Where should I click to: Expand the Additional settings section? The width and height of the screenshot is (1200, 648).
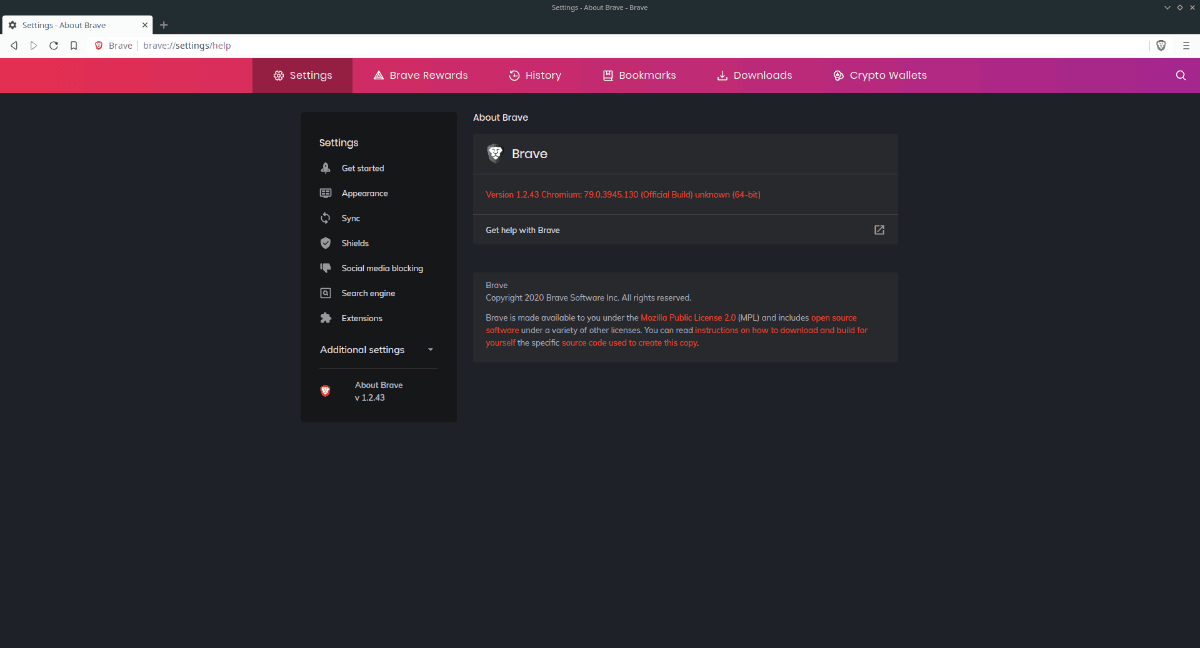pyautogui.click(x=378, y=350)
